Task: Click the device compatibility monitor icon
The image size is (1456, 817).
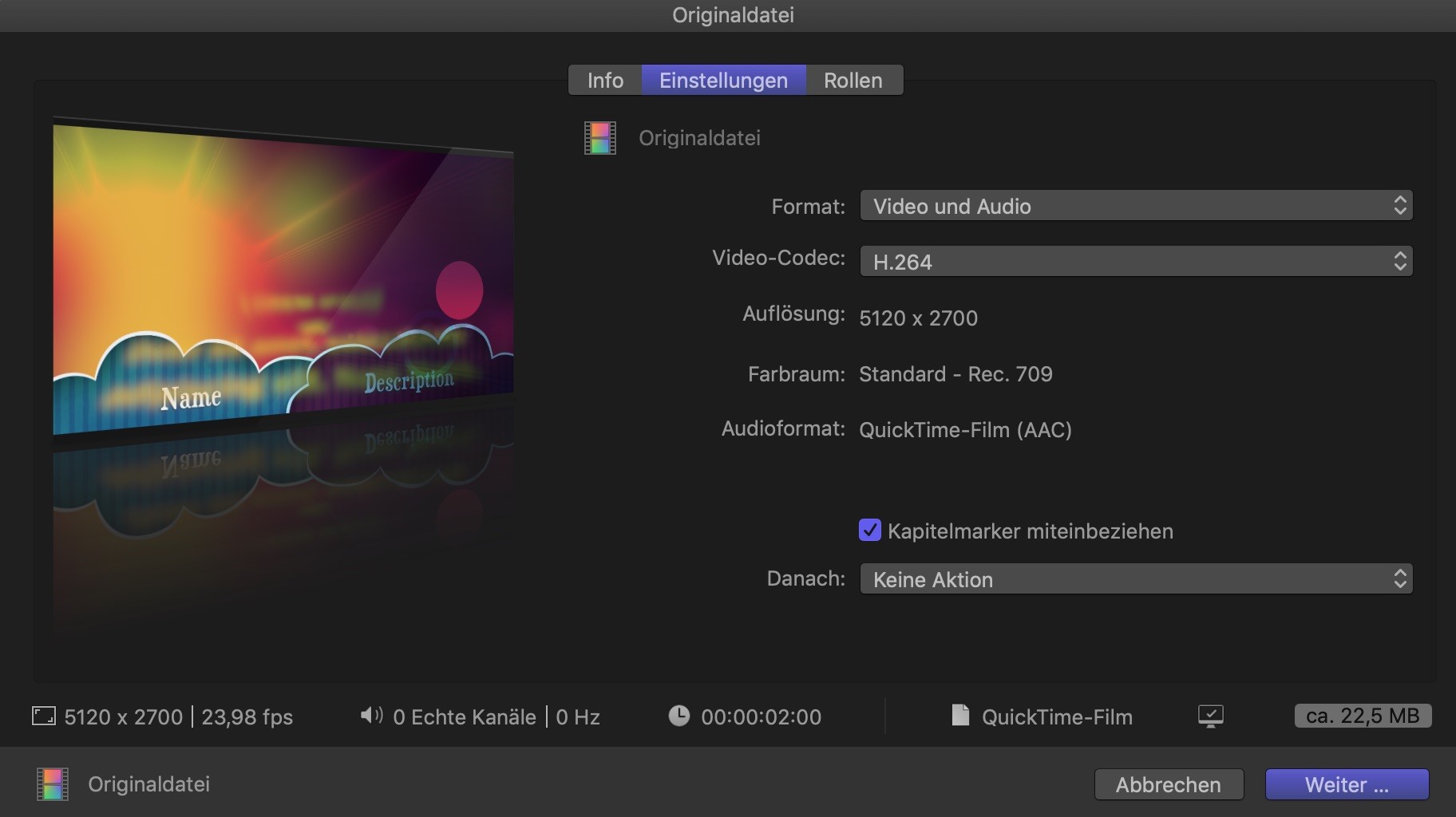Action: pyautogui.click(x=1211, y=716)
